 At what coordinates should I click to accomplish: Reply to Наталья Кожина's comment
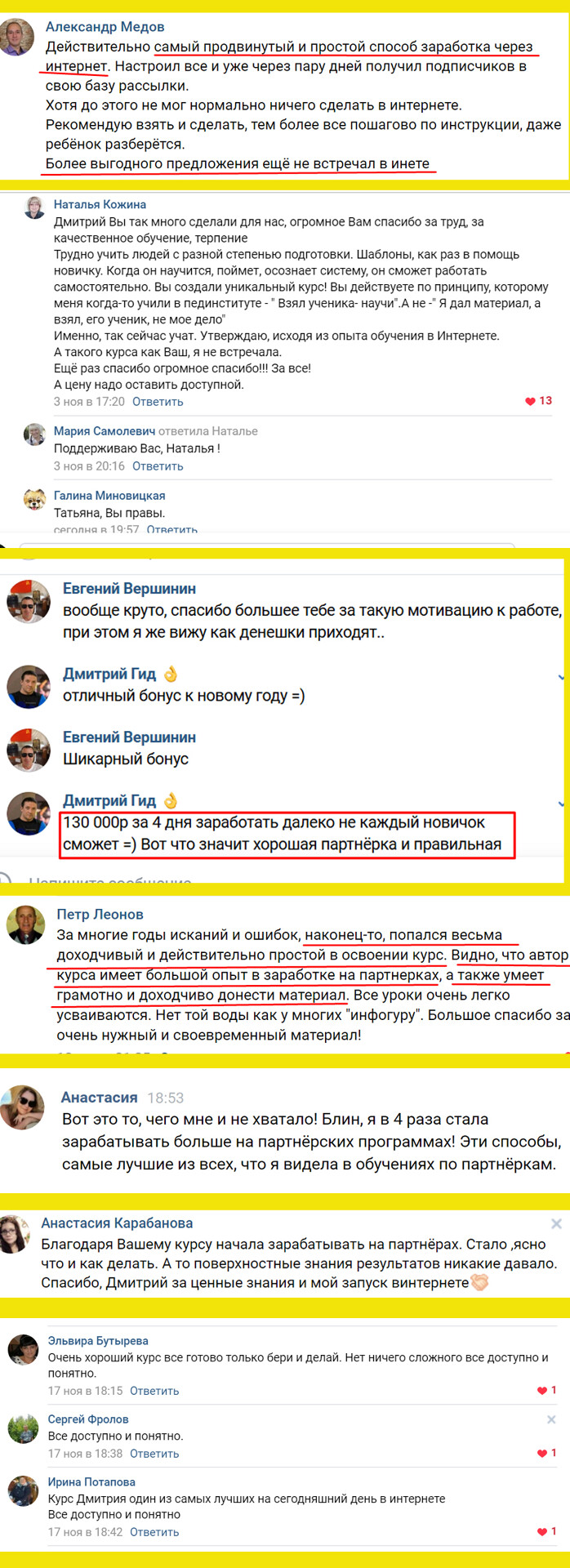click(x=158, y=402)
